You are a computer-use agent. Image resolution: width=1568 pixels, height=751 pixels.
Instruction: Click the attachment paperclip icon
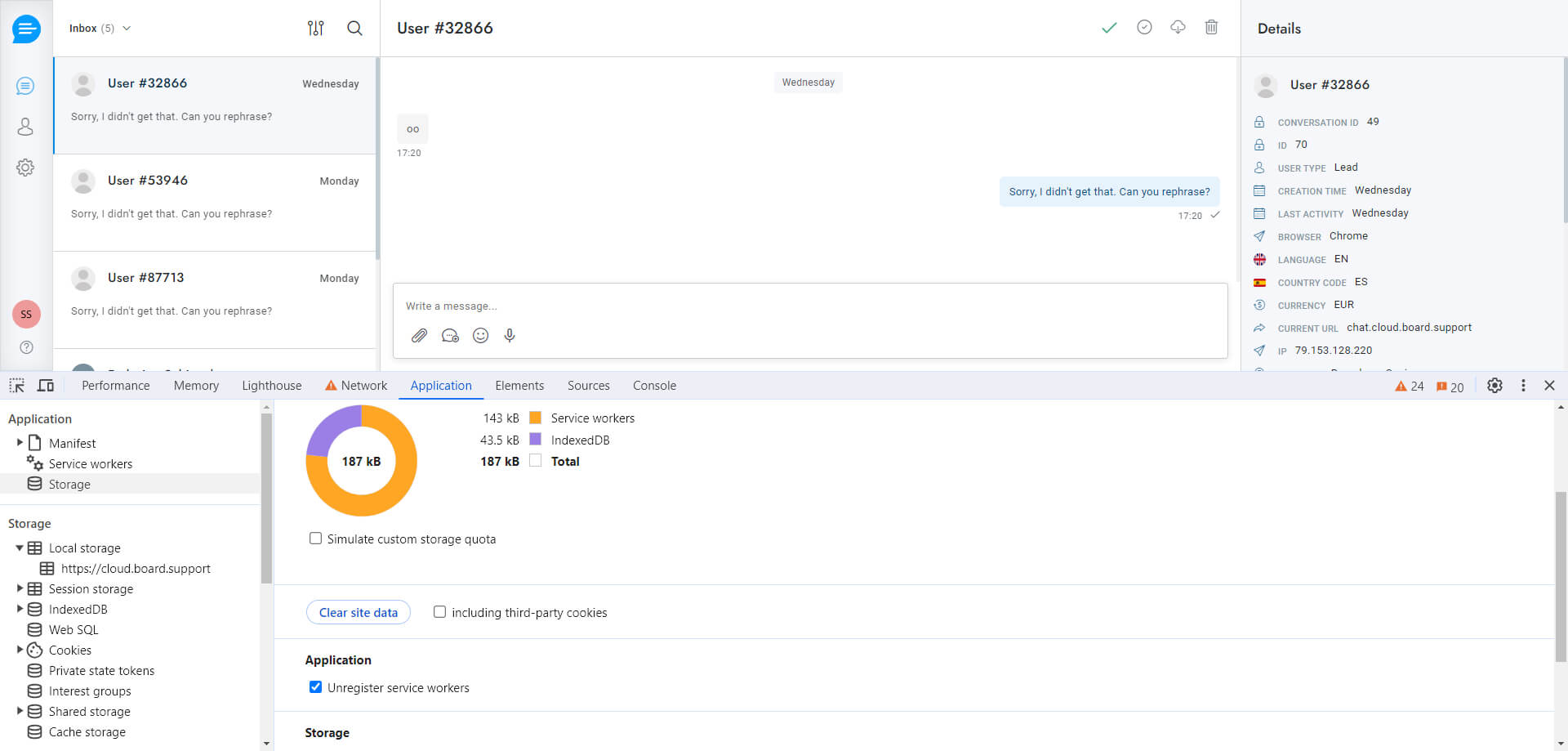click(x=419, y=336)
